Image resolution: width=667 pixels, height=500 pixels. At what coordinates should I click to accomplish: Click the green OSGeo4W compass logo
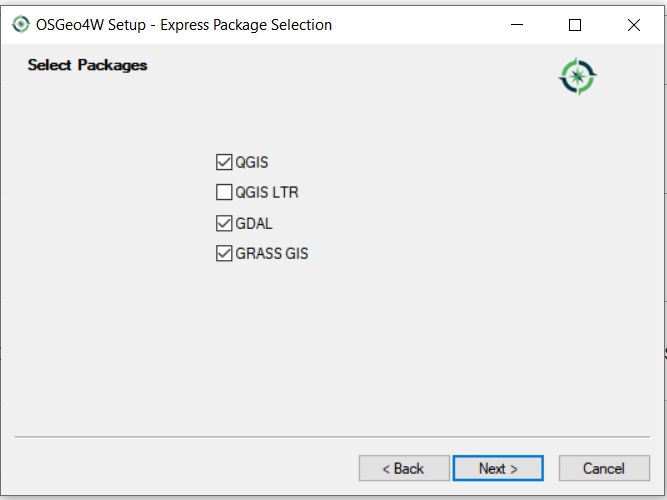pyautogui.click(x=577, y=77)
